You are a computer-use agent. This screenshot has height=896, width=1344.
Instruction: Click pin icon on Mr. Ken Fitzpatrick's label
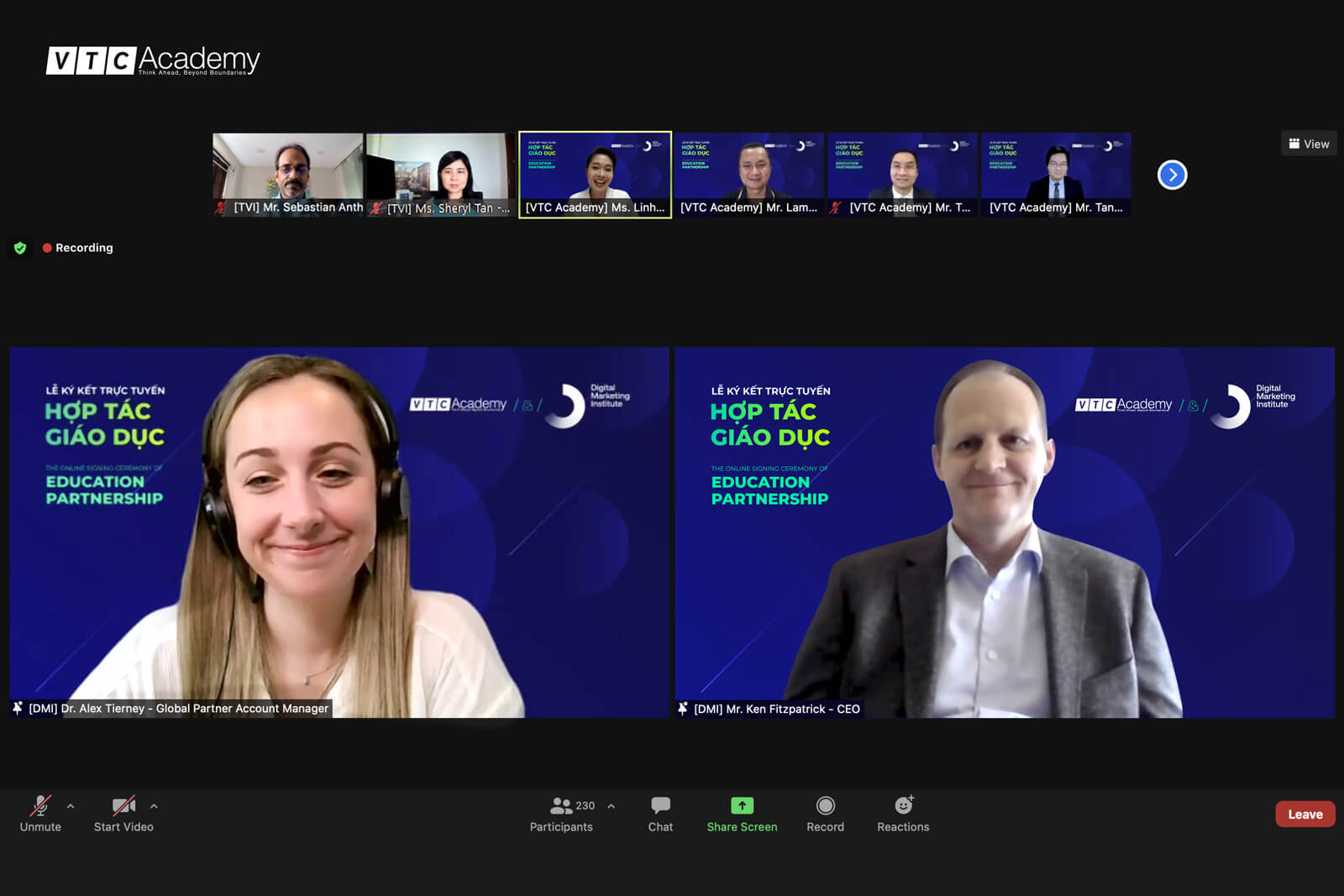pos(683,709)
